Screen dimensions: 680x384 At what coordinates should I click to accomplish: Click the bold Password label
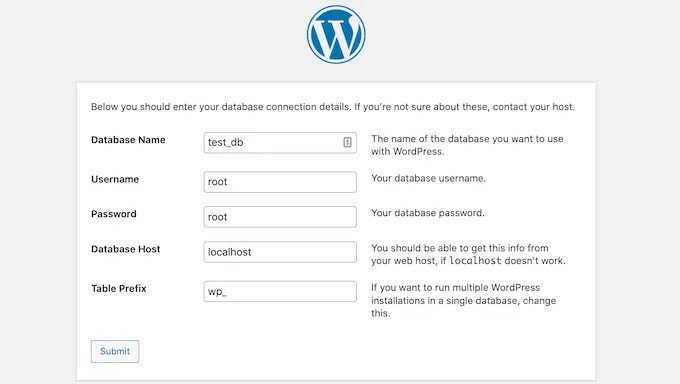(x=114, y=214)
